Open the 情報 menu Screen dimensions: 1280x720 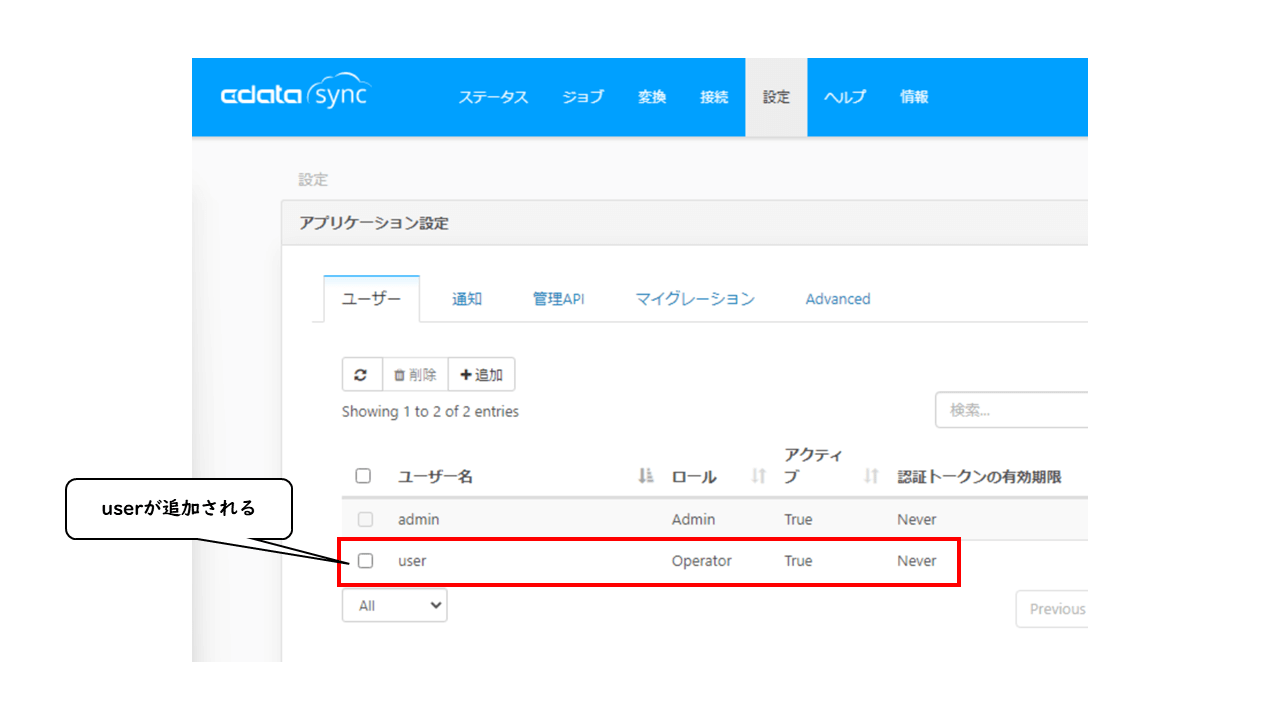(914, 97)
